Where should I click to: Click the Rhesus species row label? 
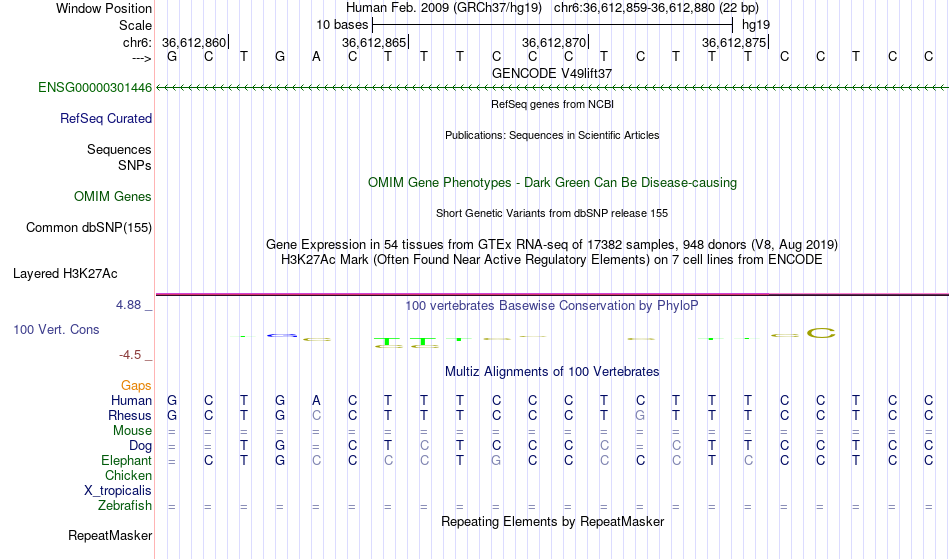click(x=130, y=415)
